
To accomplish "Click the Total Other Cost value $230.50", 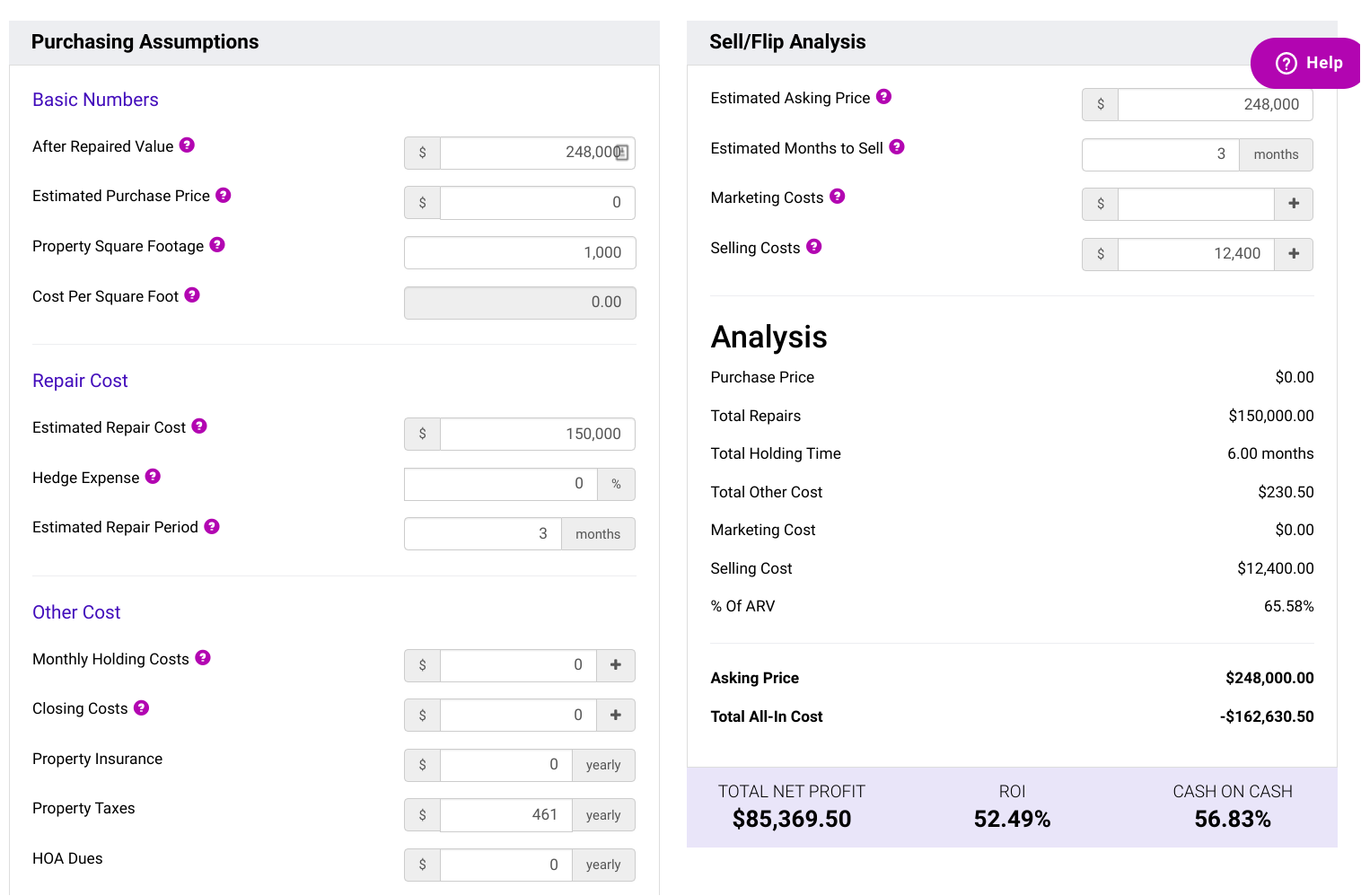I will 1286,492.
